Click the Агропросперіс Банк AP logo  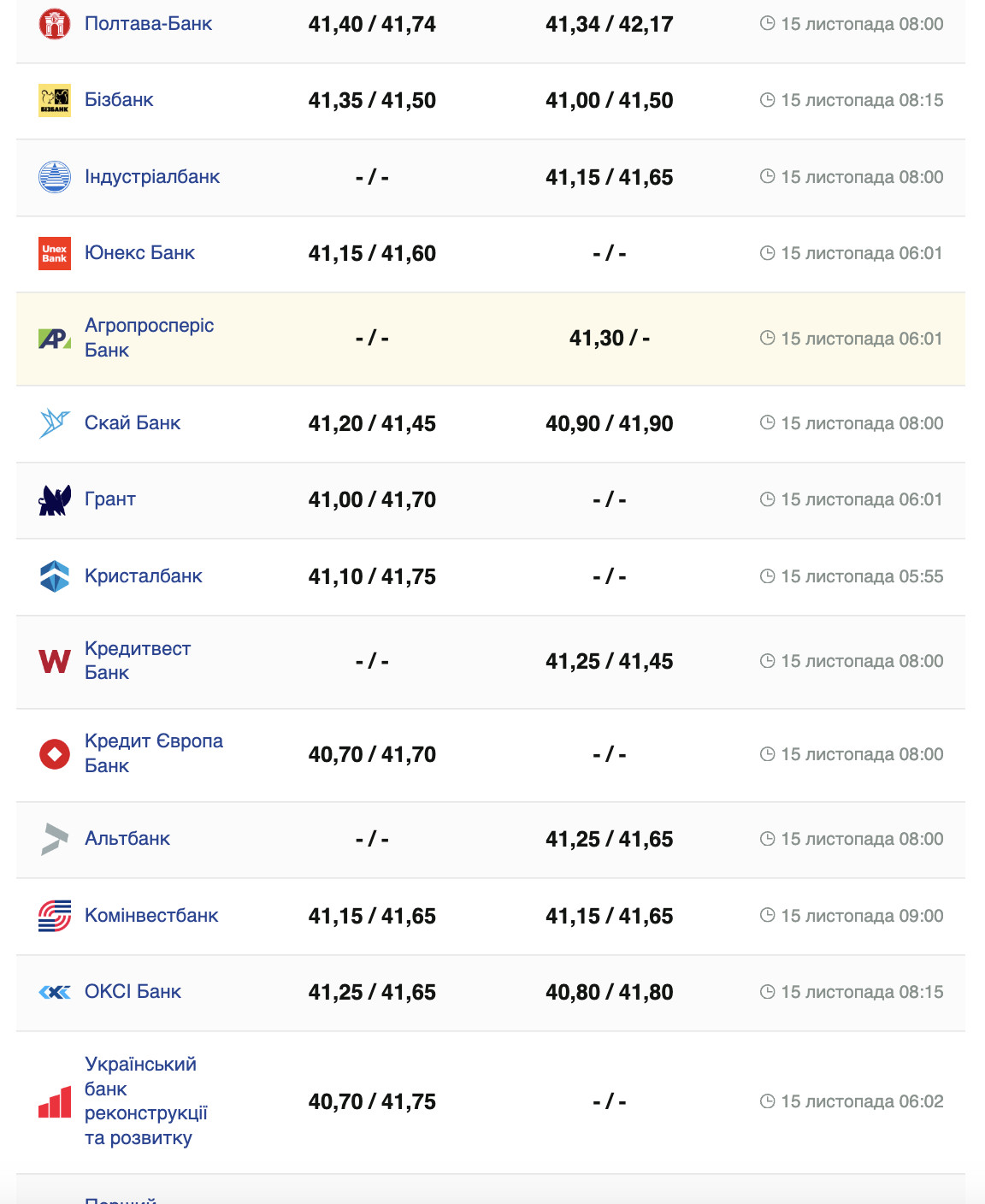click(55, 339)
